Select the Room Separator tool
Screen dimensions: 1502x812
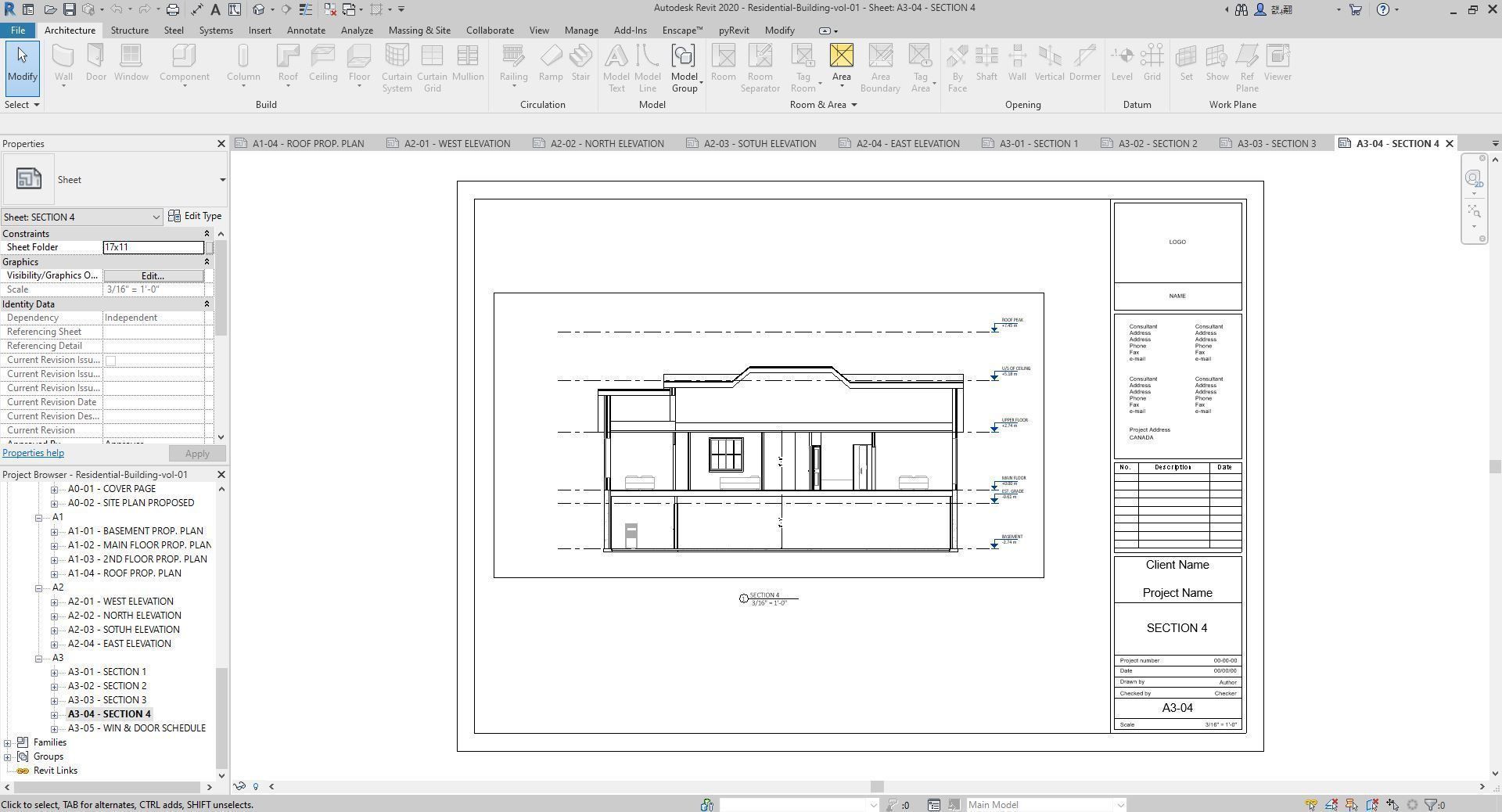[760, 68]
